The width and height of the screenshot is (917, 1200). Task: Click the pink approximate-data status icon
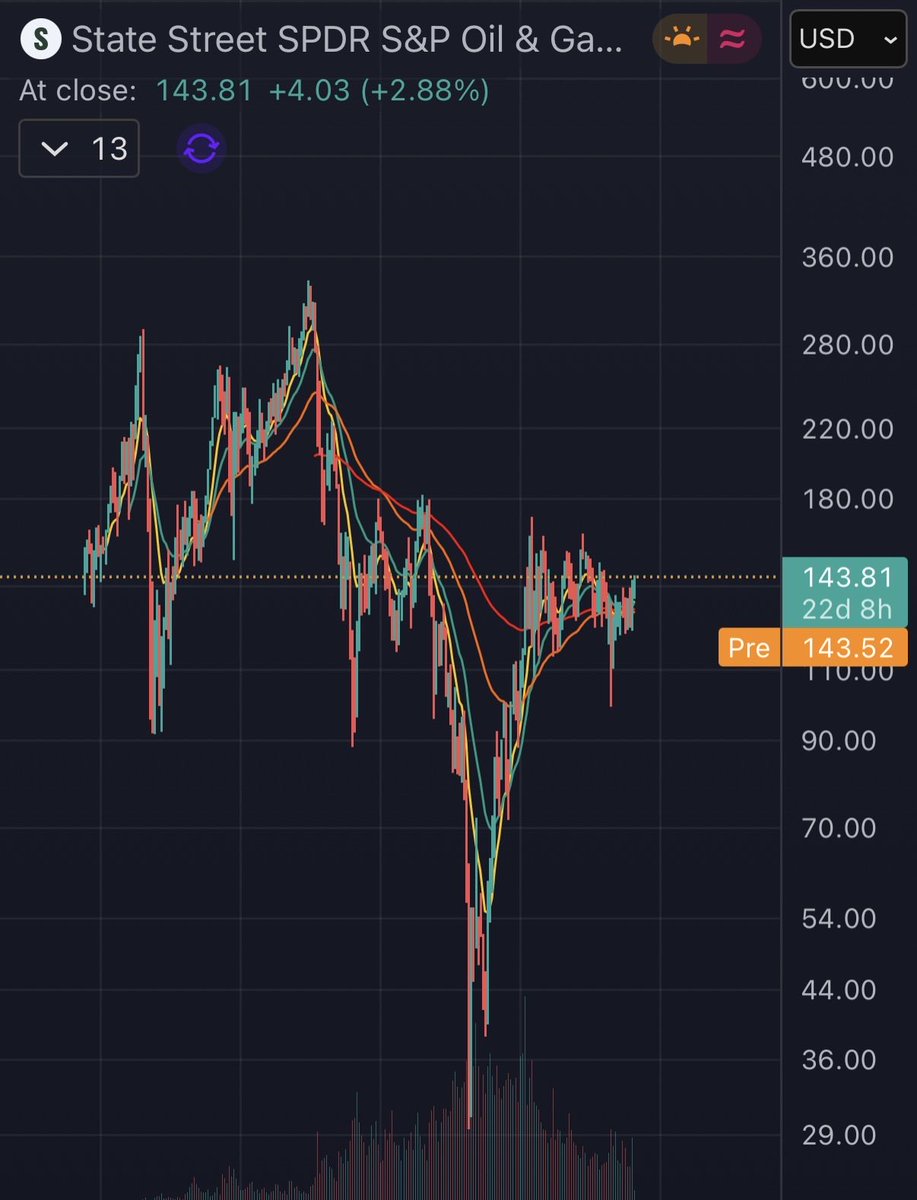(x=734, y=39)
